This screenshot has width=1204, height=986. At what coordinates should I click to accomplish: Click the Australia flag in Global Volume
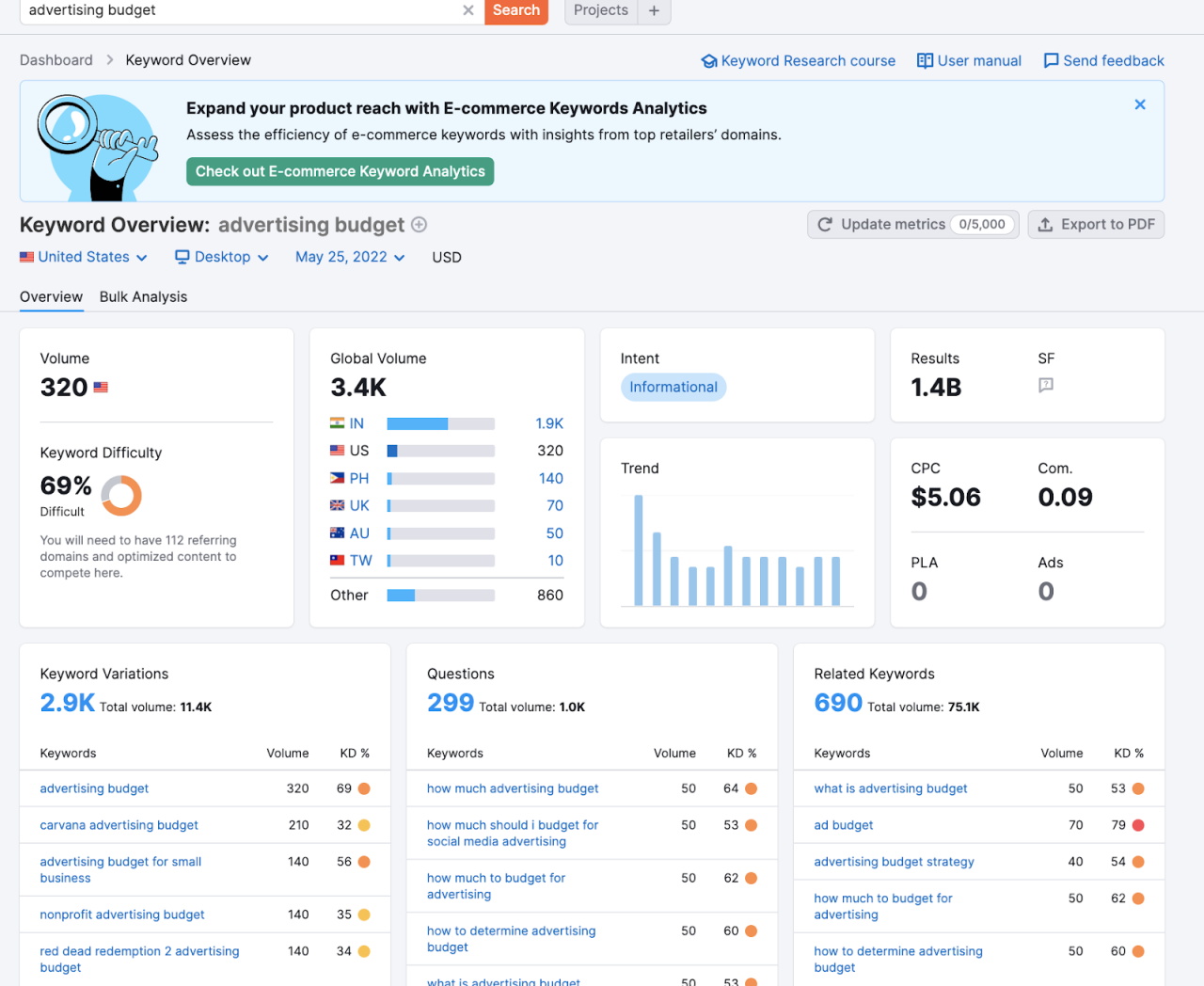pos(337,533)
